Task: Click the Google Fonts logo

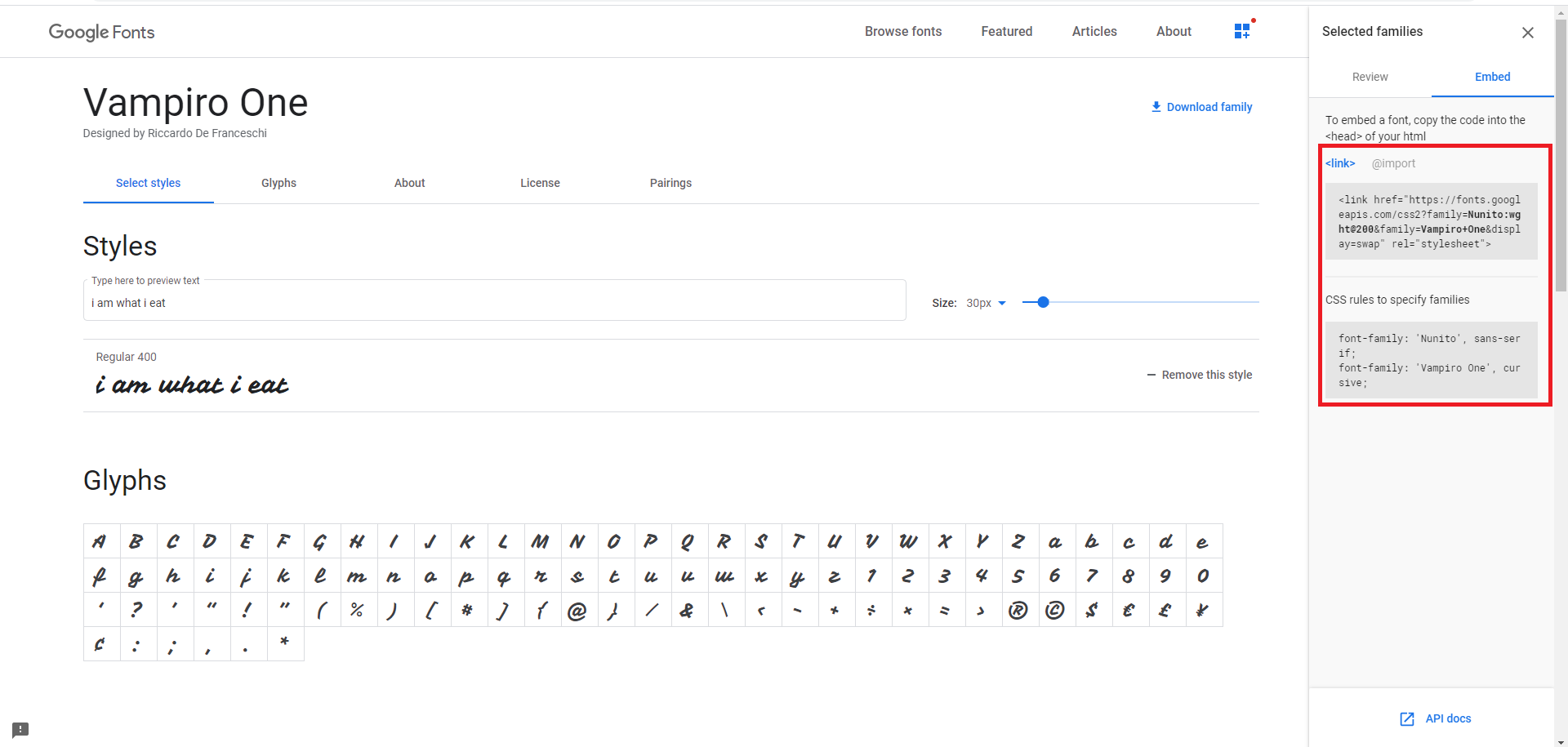Action: (x=101, y=32)
